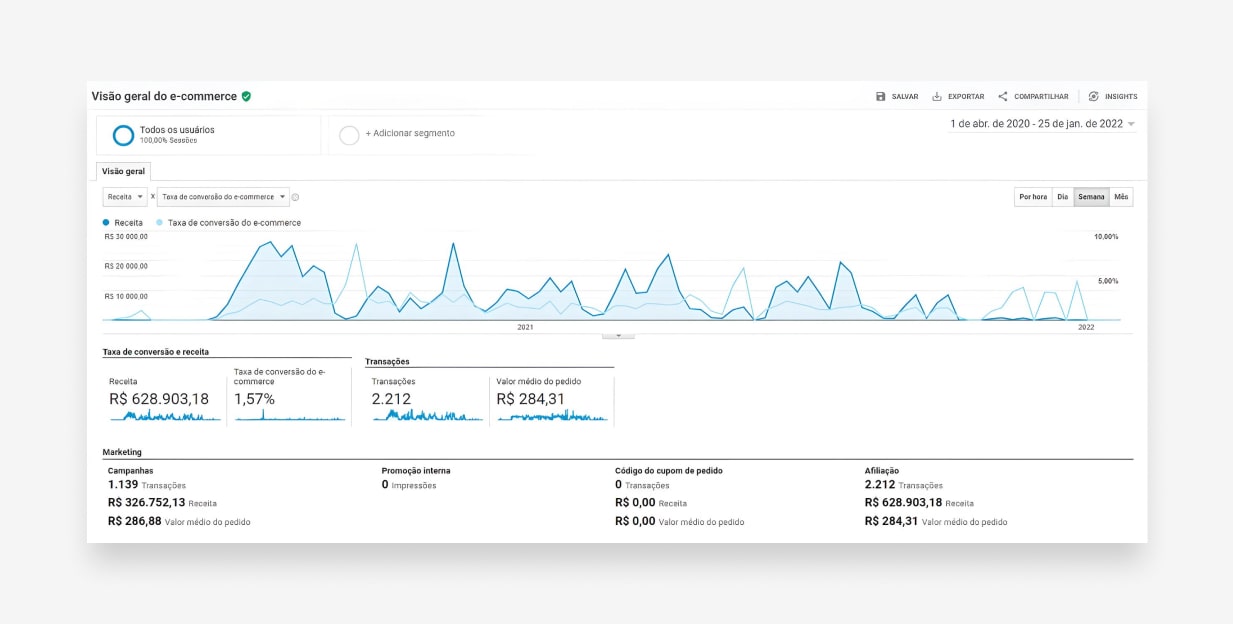Image resolution: width=1233 pixels, height=624 pixels.
Task: Click the 2022 label on the chart timeline
Action: tap(1086, 327)
